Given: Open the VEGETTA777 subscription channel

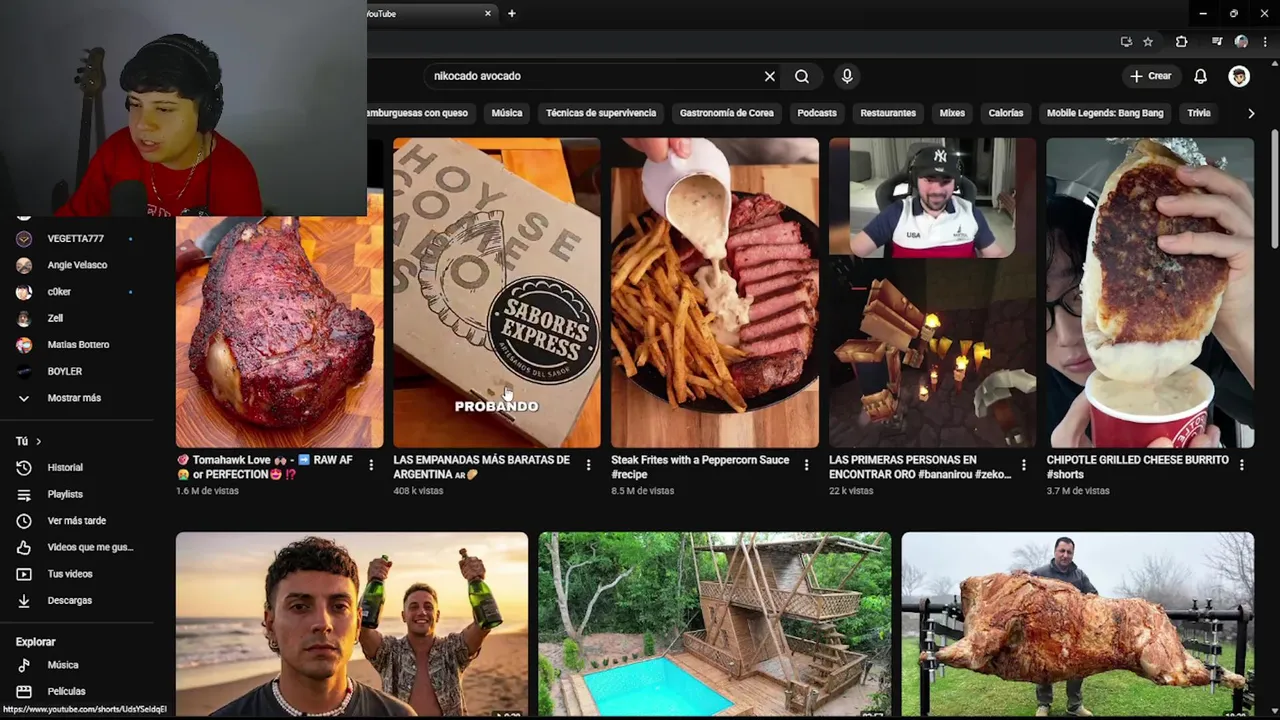Looking at the screenshot, I should click(75, 239).
